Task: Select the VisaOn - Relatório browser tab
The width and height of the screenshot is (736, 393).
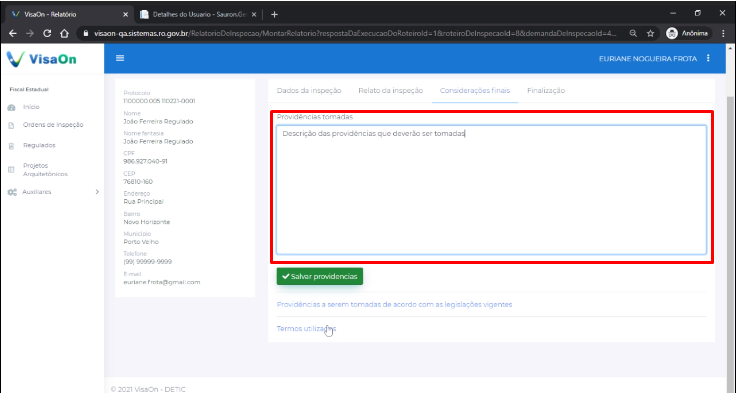Action: 69,15
